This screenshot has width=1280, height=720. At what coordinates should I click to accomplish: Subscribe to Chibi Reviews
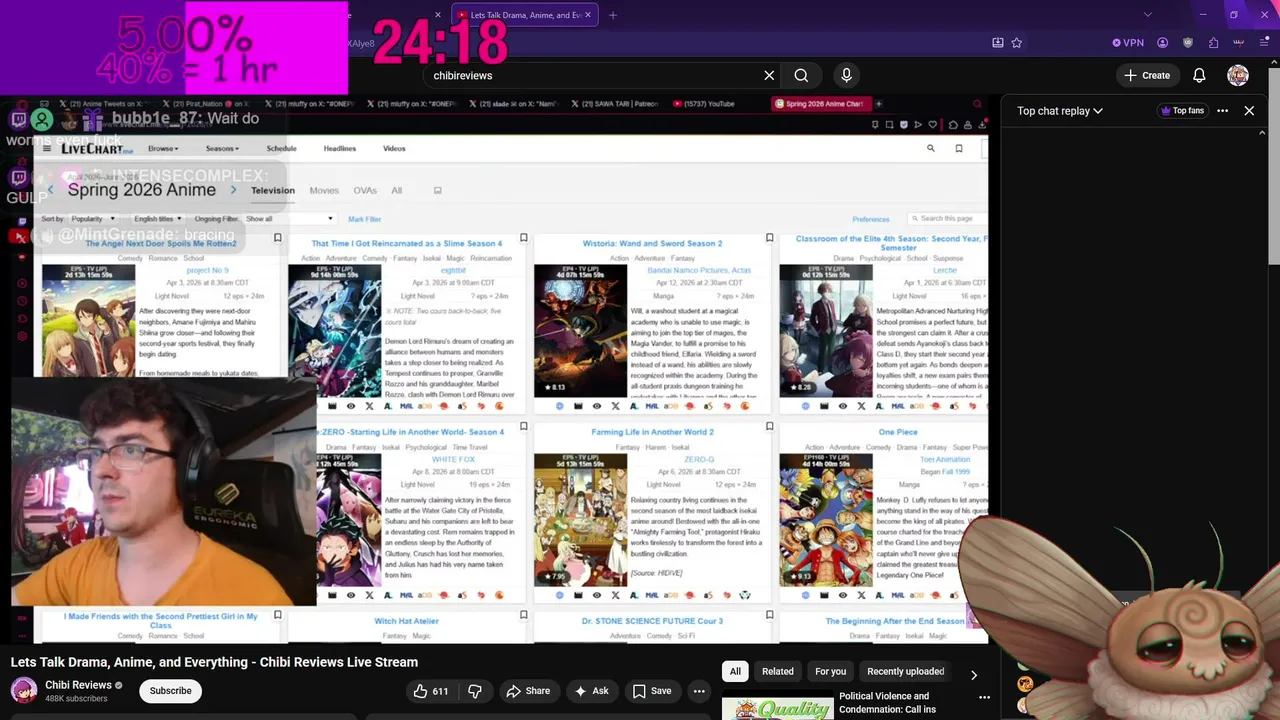tap(170, 691)
